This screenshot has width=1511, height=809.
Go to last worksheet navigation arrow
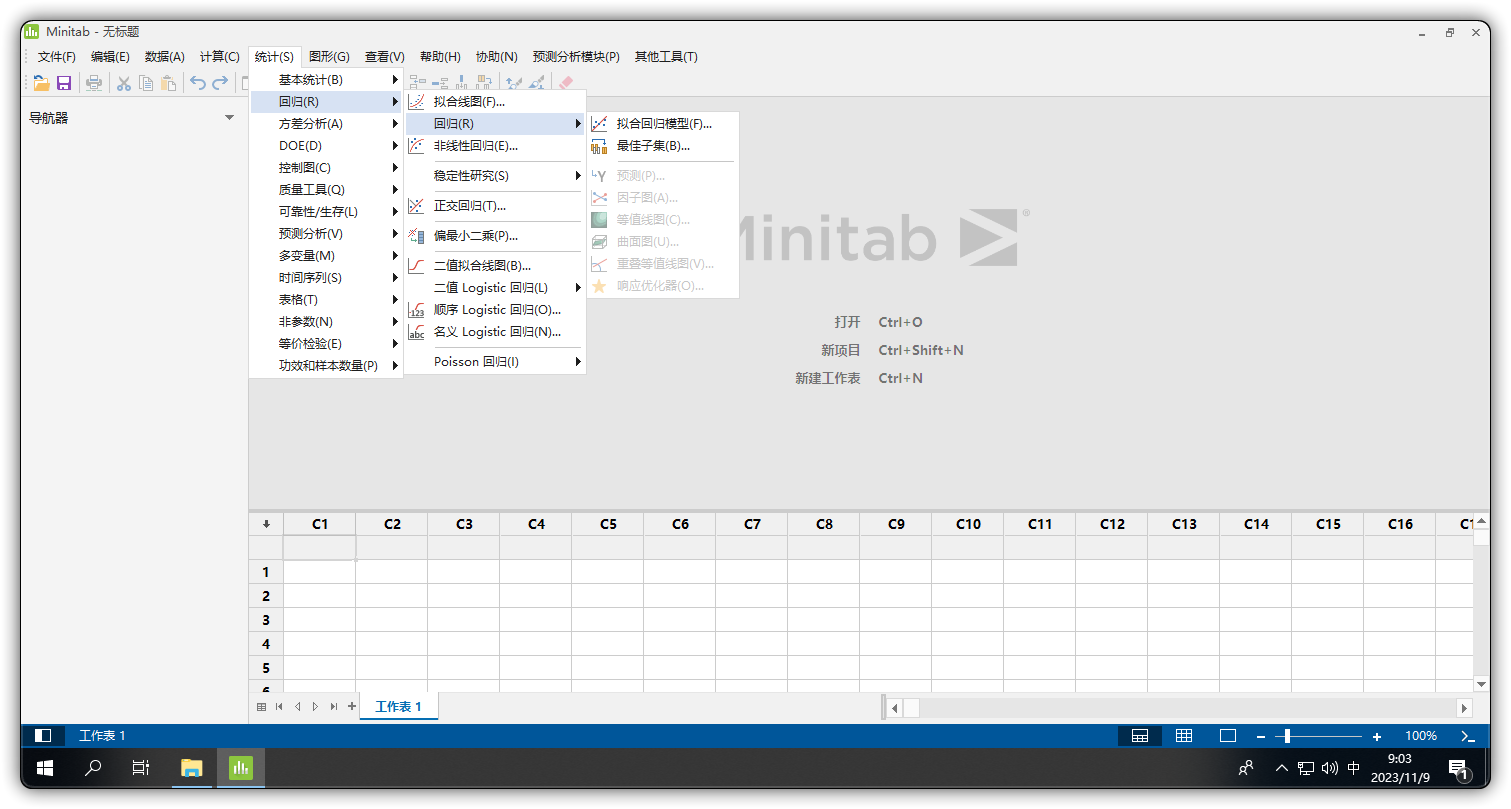click(x=334, y=706)
